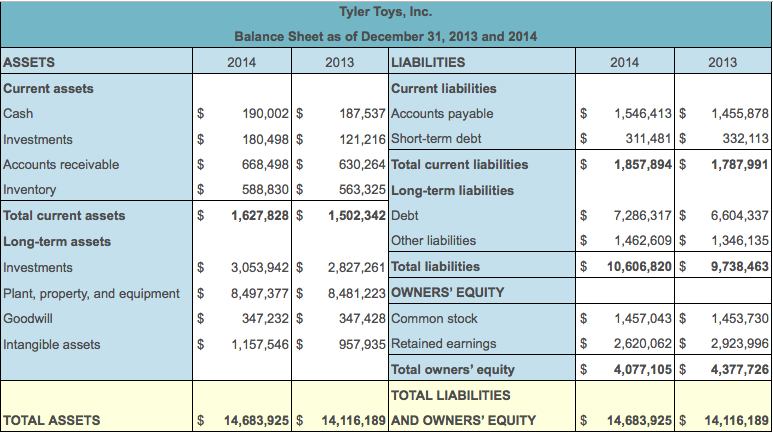Click intangible assets value 957,935
This screenshot has width=773, height=434.
point(362,345)
